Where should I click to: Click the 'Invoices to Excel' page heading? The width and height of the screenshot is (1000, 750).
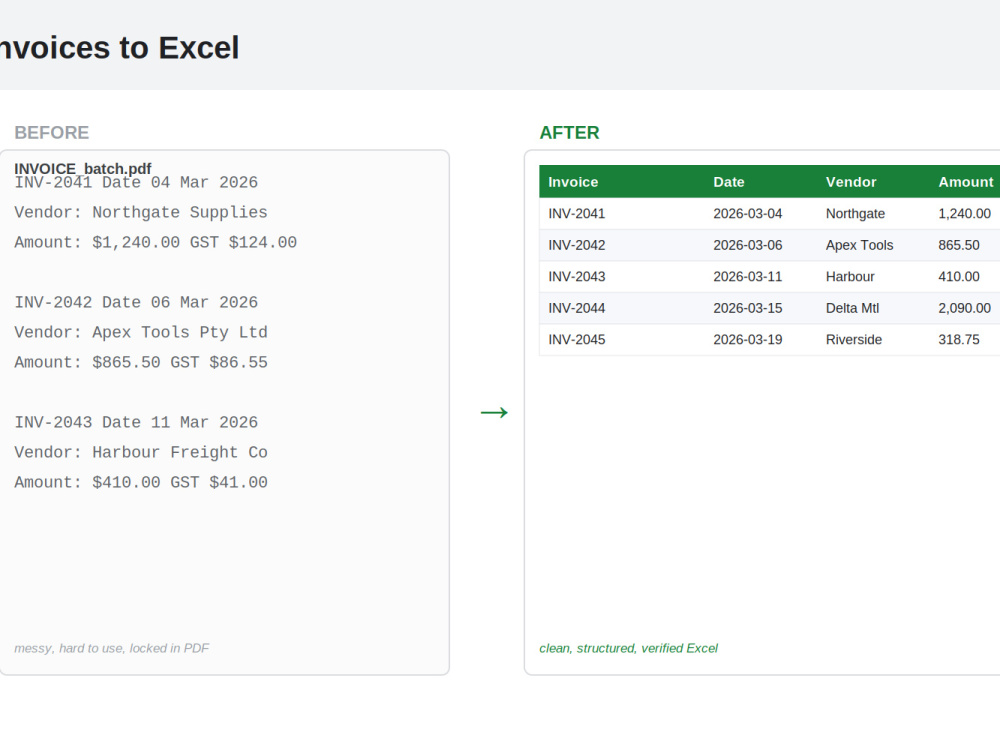pyautogui.click(x=119, y=48)
